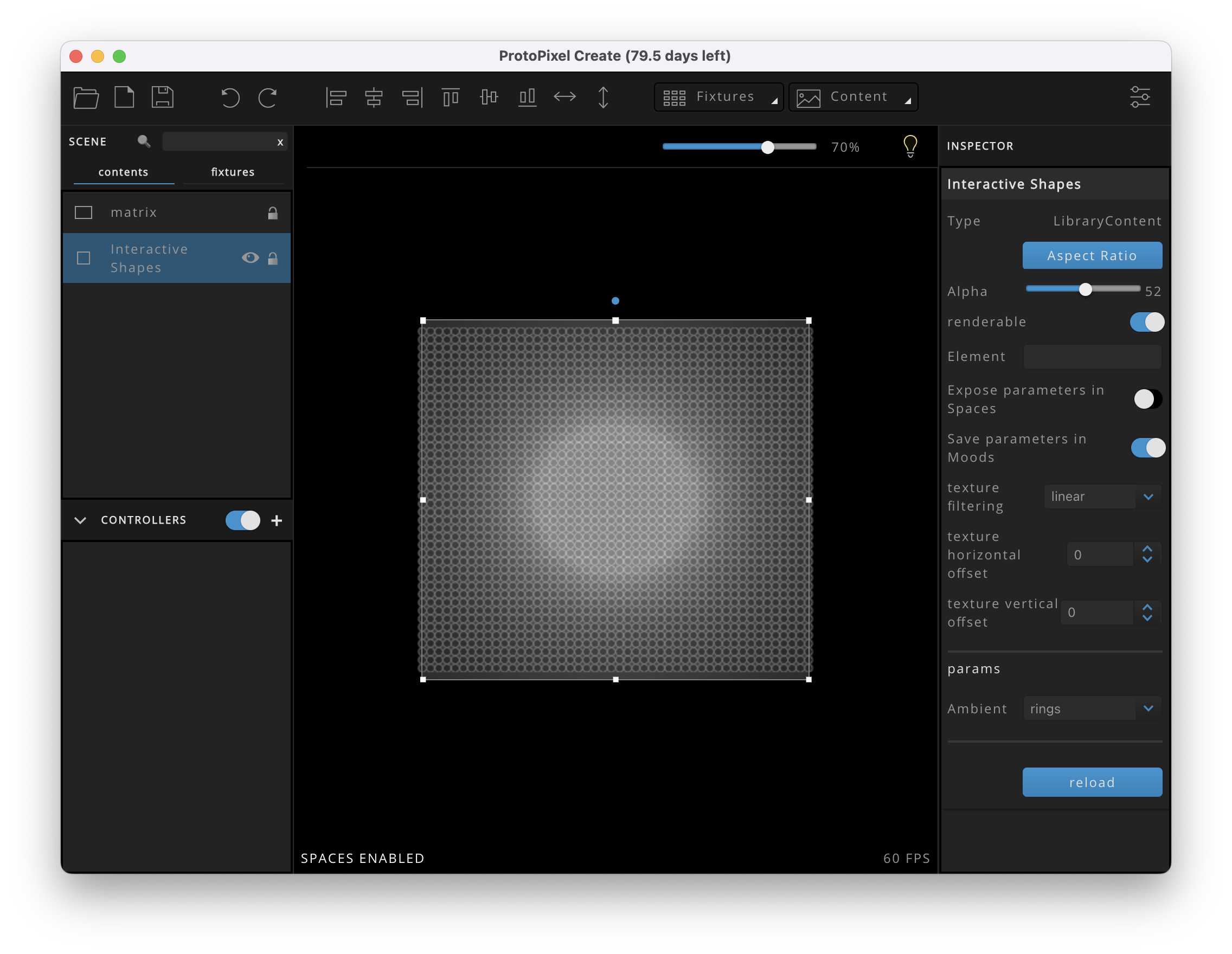Distribute items vertically with up-down arrow icon

click(603, 98)
